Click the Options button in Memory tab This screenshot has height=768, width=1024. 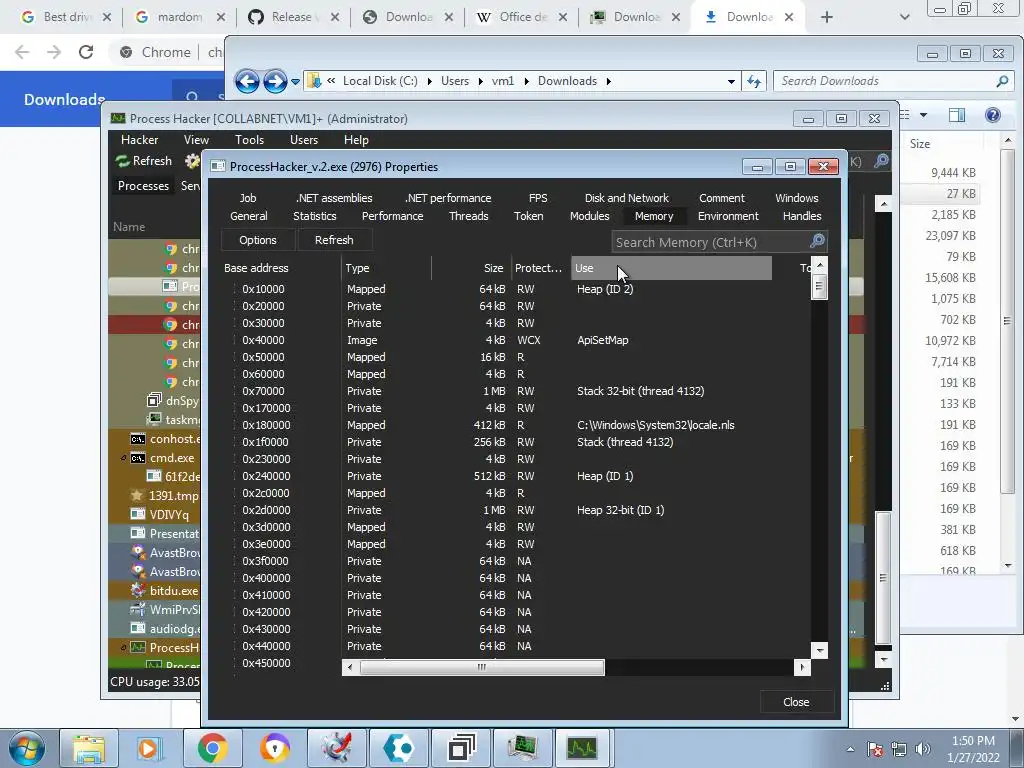click(258, 240)
